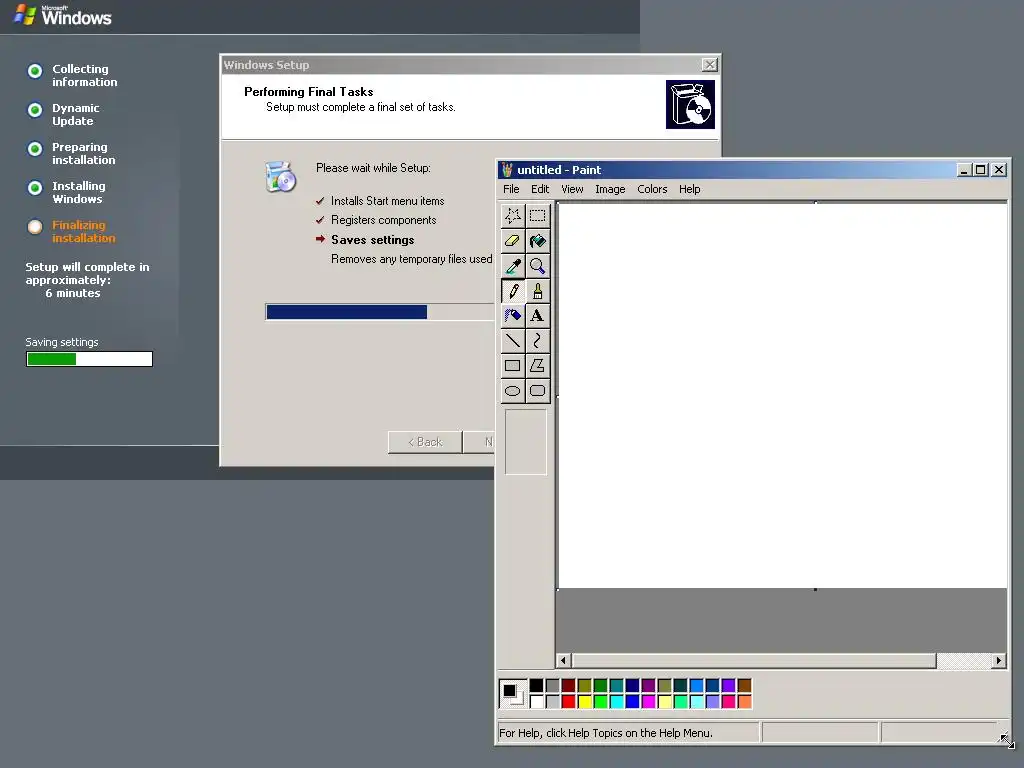Select the white palette swatch
Screen dimensions: 1024x768
tap(537, 701)
